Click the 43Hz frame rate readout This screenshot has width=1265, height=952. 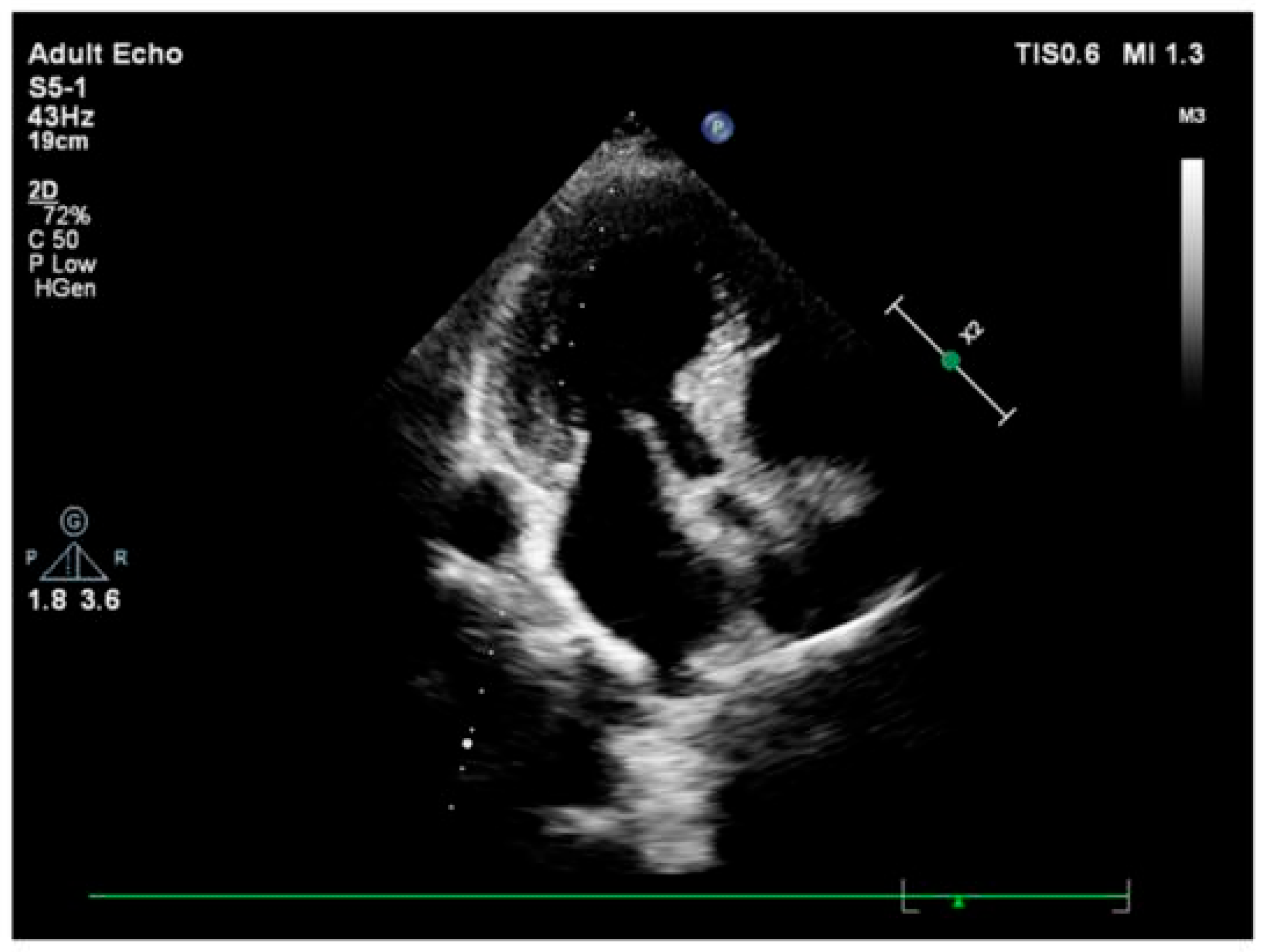coord(60,117)
